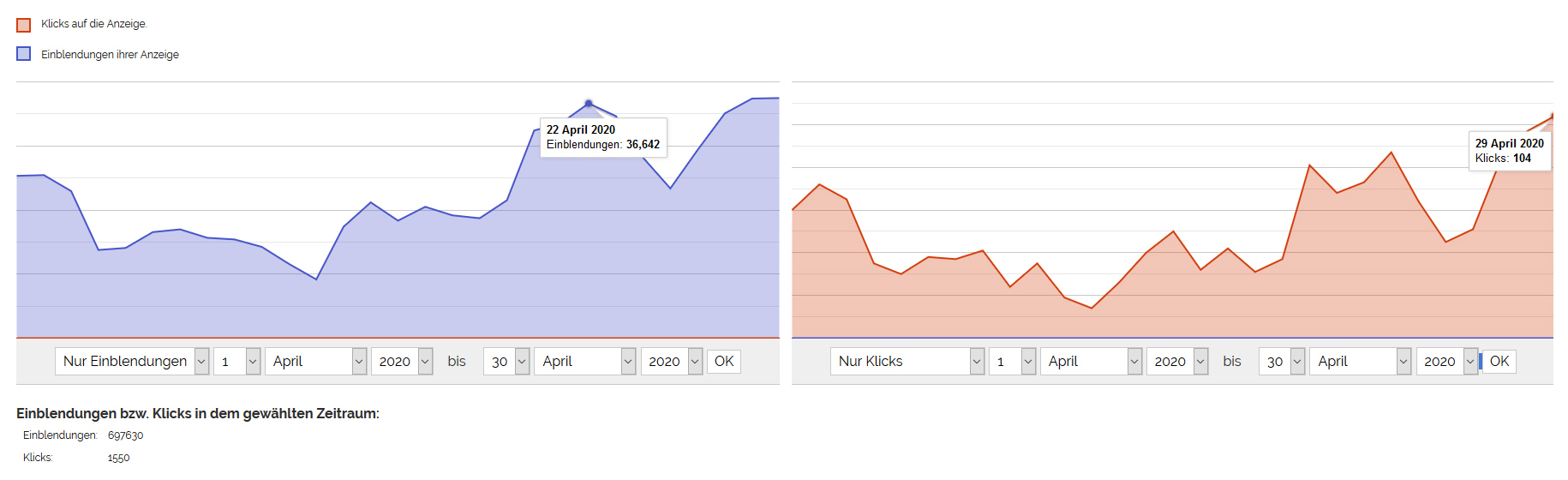Open the right chart end day dropdown
This screenshot has height=480, width=1568.
1282,361
